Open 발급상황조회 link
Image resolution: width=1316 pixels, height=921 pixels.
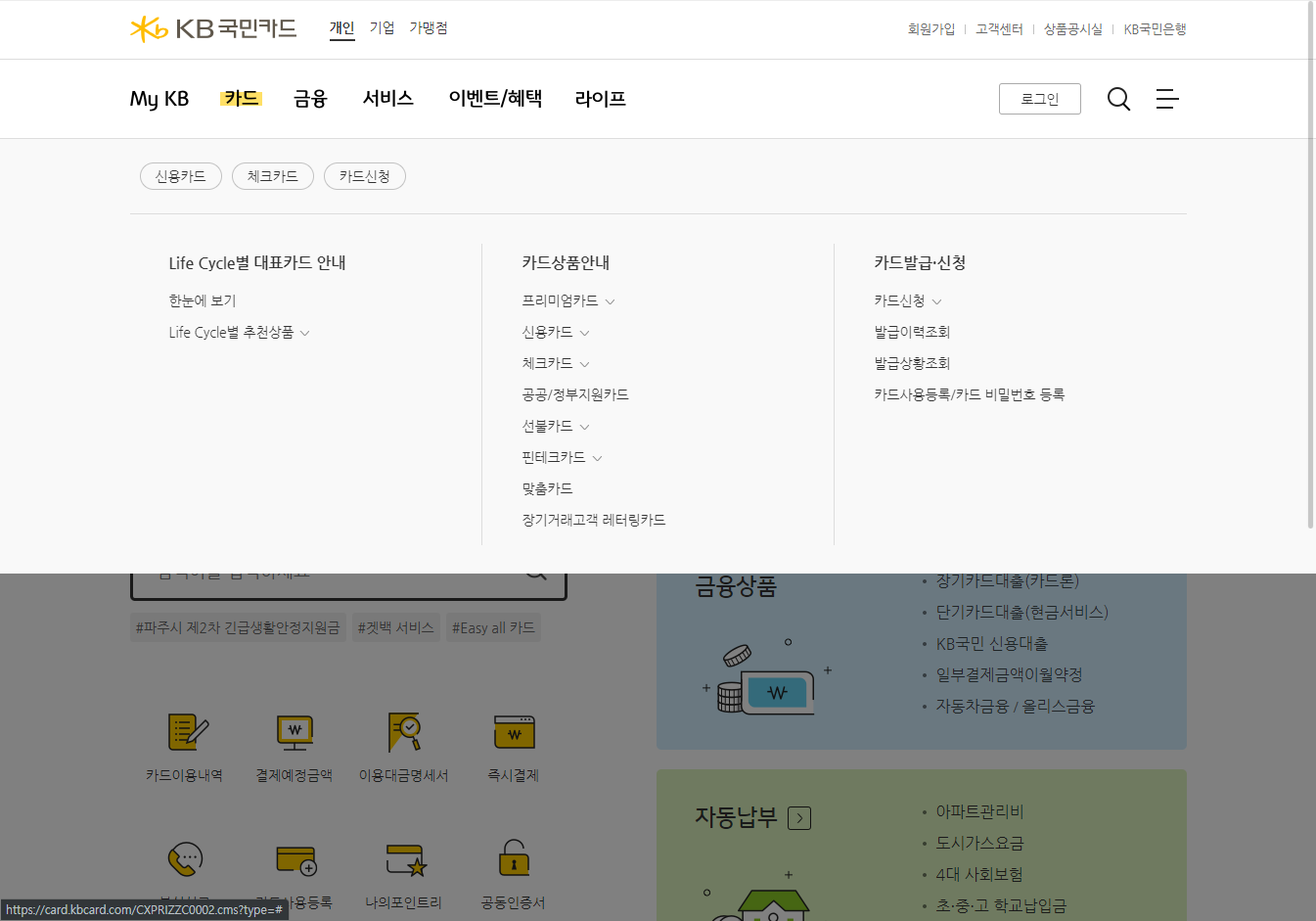912,363
